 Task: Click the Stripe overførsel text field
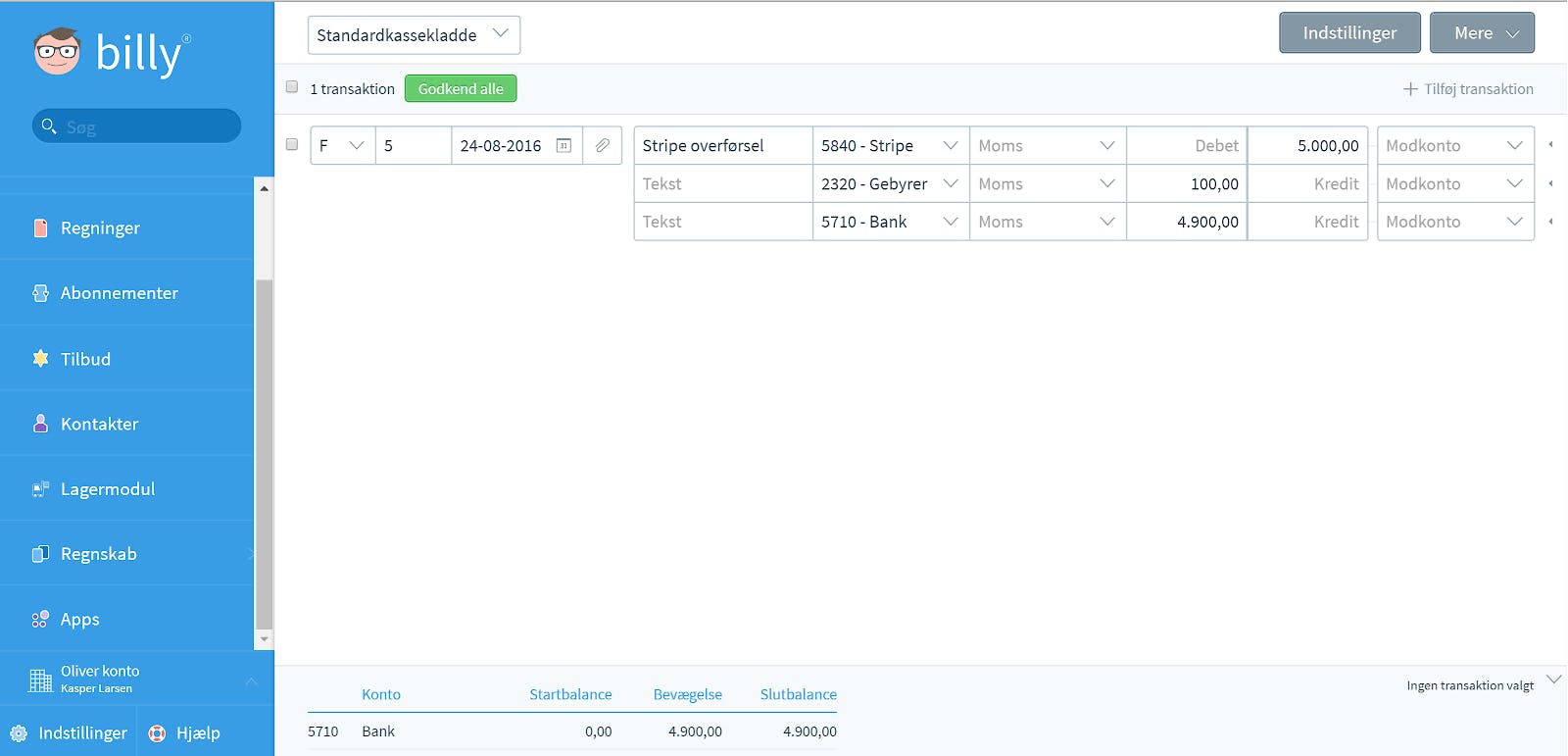(723, 145)
